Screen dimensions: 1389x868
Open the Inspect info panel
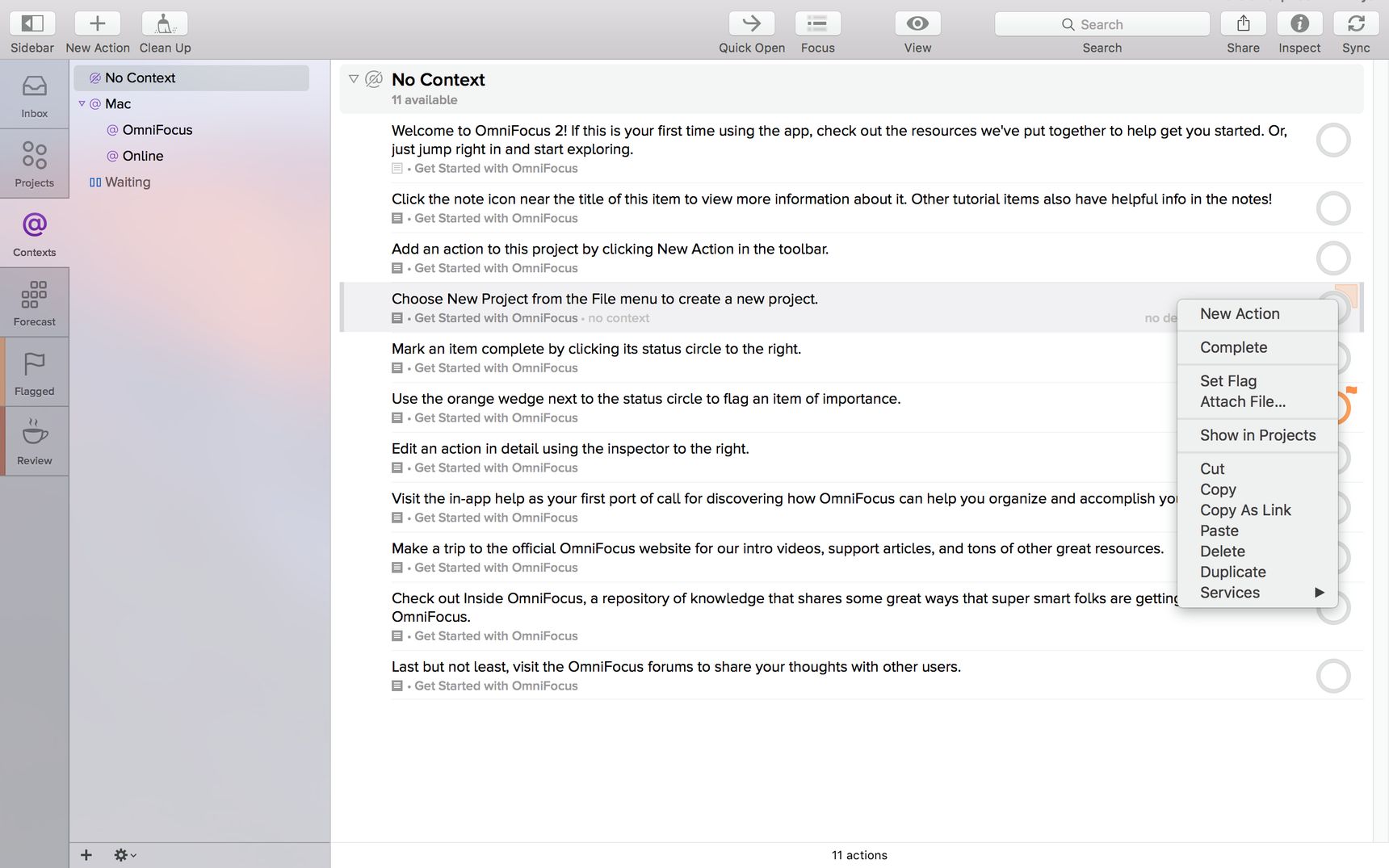(x=1299, y=23)
